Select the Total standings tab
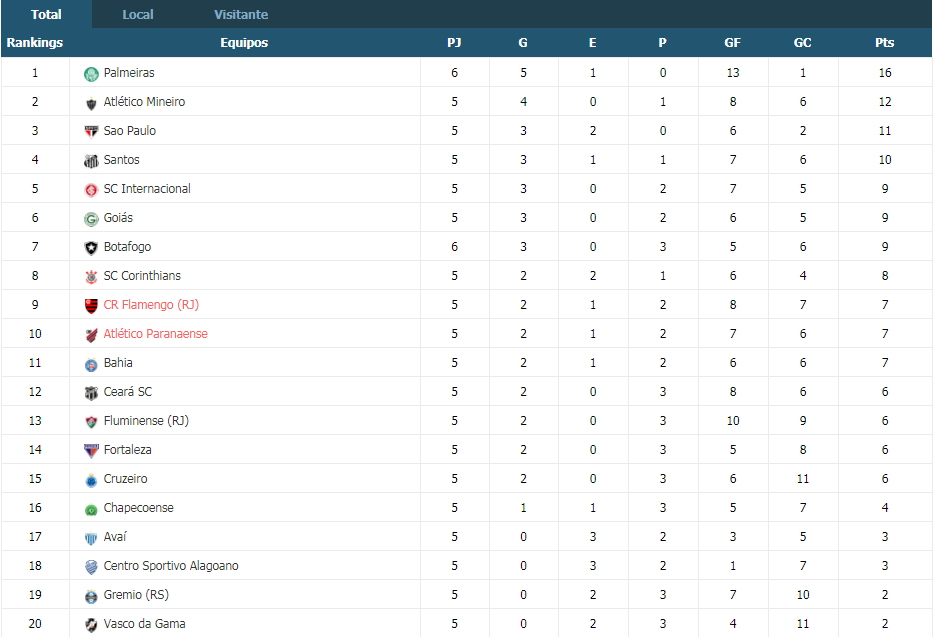 click(46, 14)
